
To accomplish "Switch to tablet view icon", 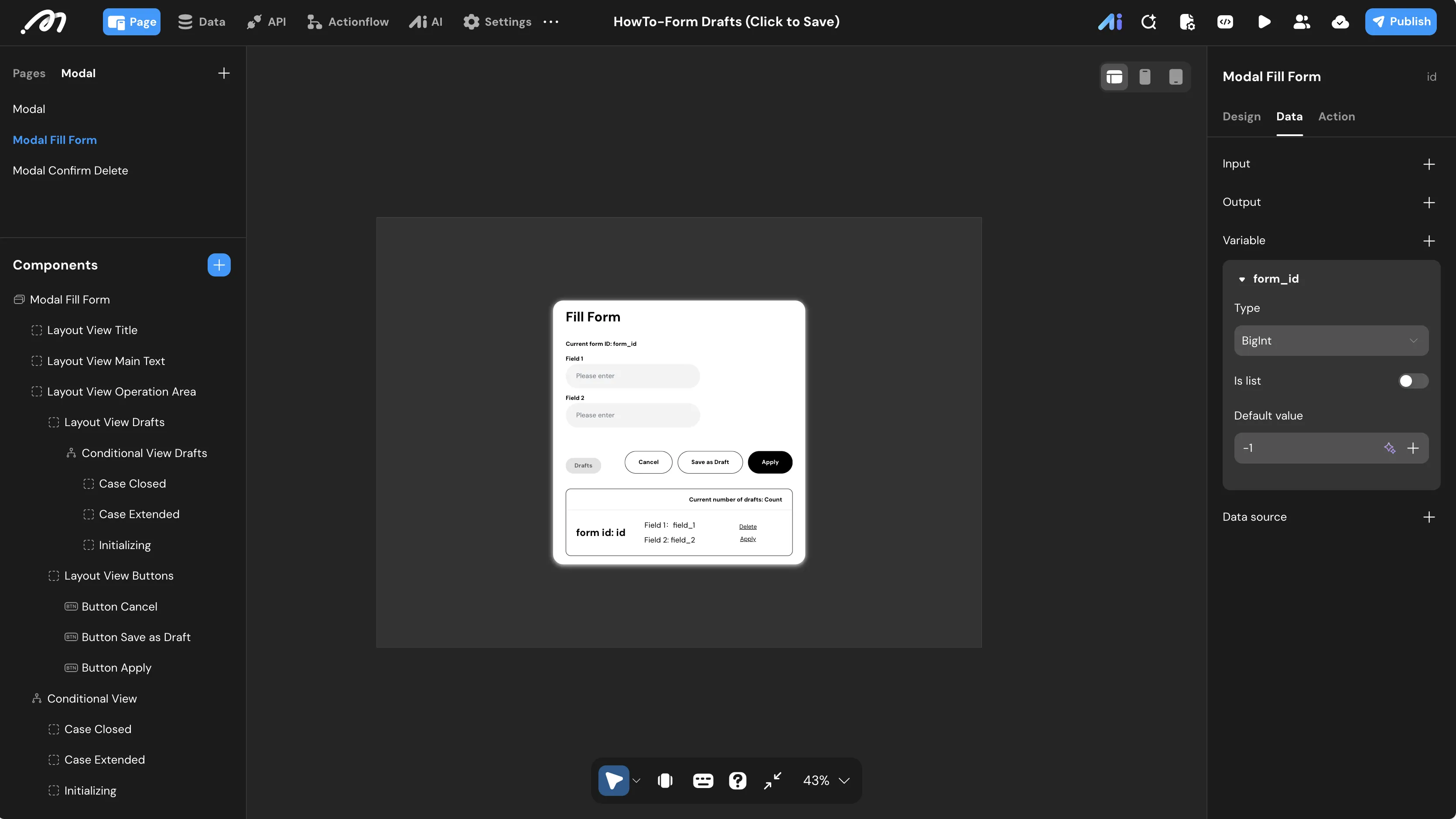I will click(x=1176, y=77).
